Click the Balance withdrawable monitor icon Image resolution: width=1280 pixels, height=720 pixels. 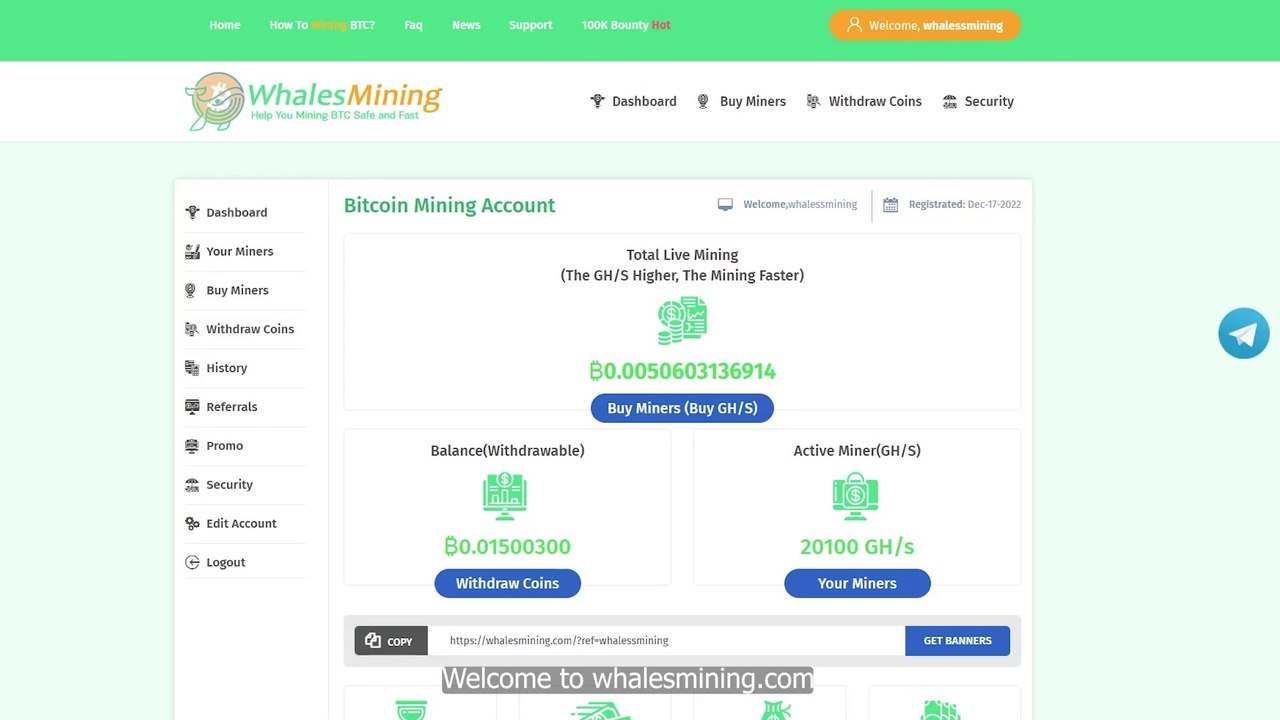point(505,495)
